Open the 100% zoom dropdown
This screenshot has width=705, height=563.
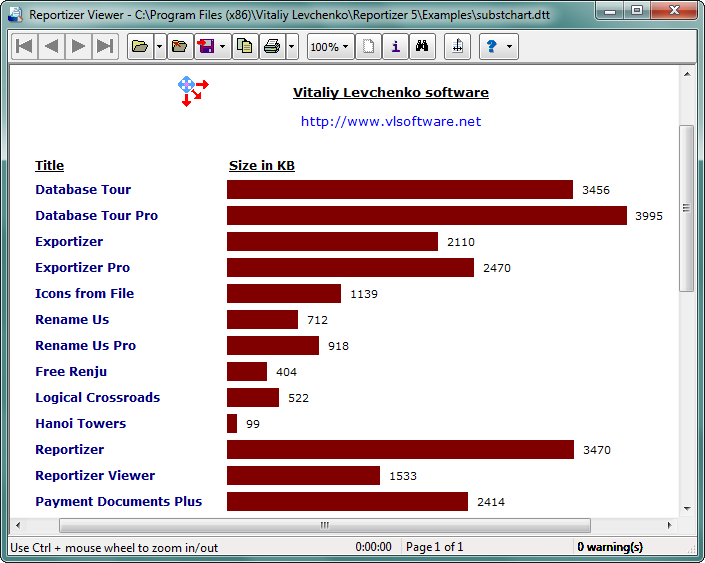329,47
